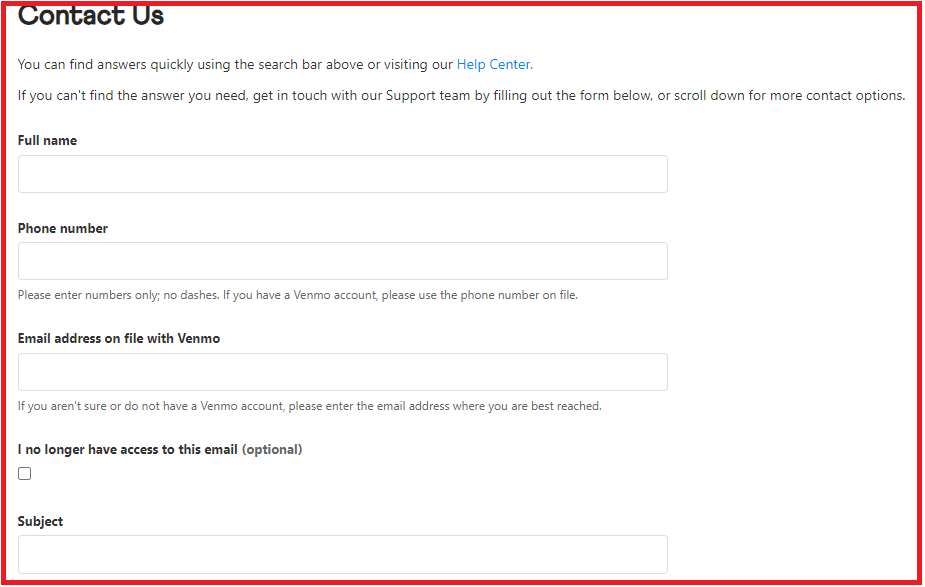Click the paragraph about contacting the Support team
Viewport: 925px width, 587px height.
461,96
